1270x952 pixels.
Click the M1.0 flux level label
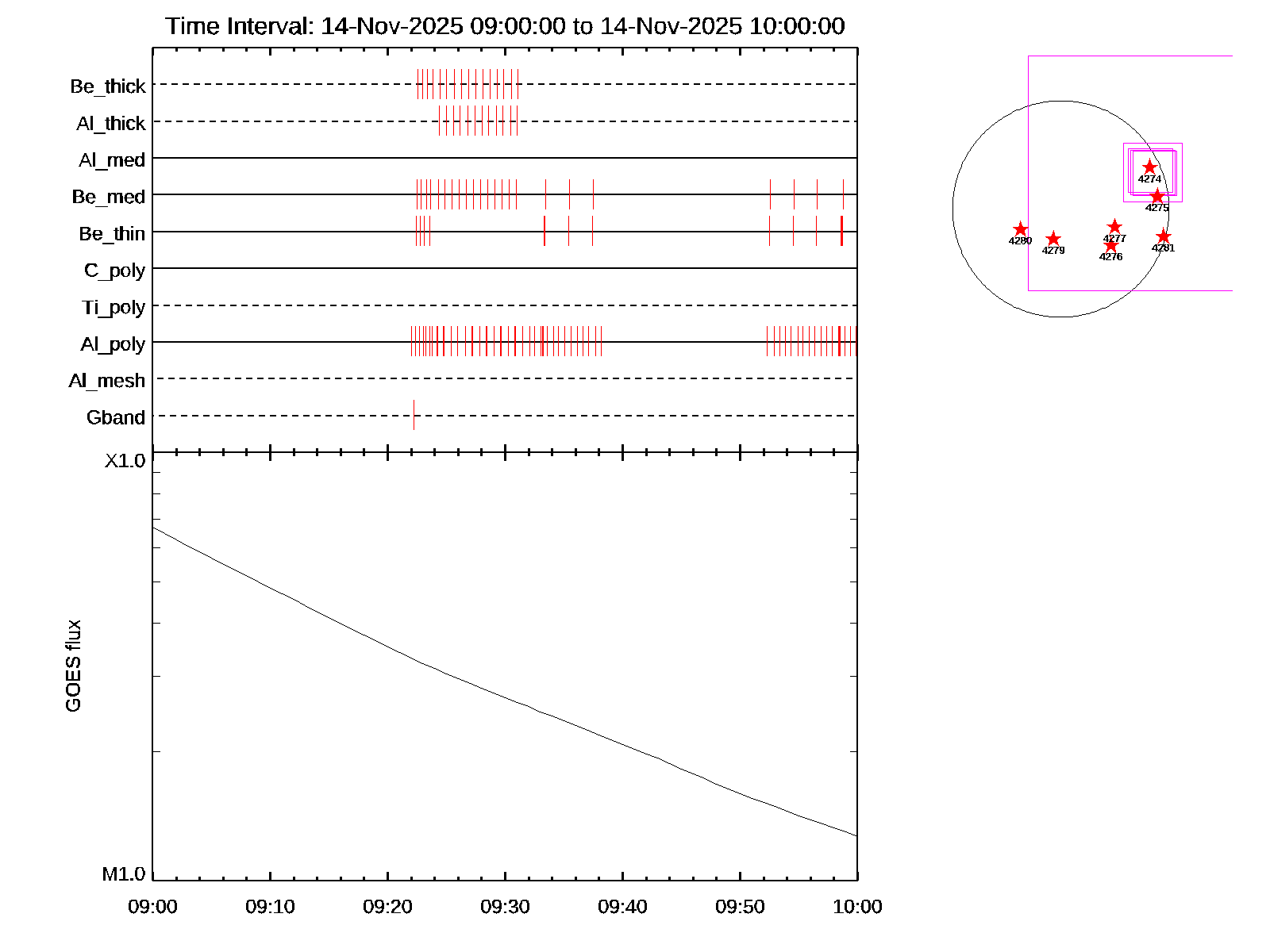[x=124, y=873]
